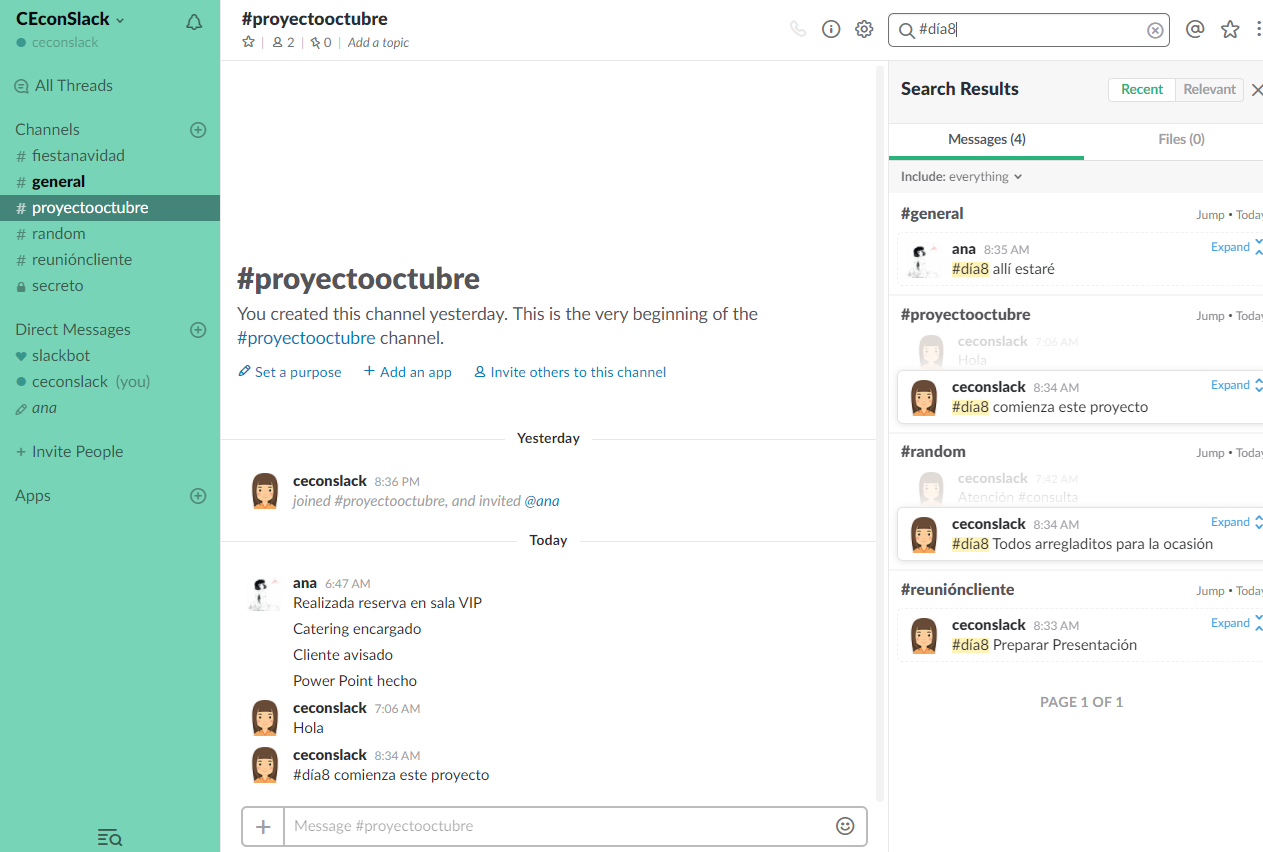Open the CEconSlack workspace menu
The height and width of the screenshot is (852, 1263).
pos(70,19)
